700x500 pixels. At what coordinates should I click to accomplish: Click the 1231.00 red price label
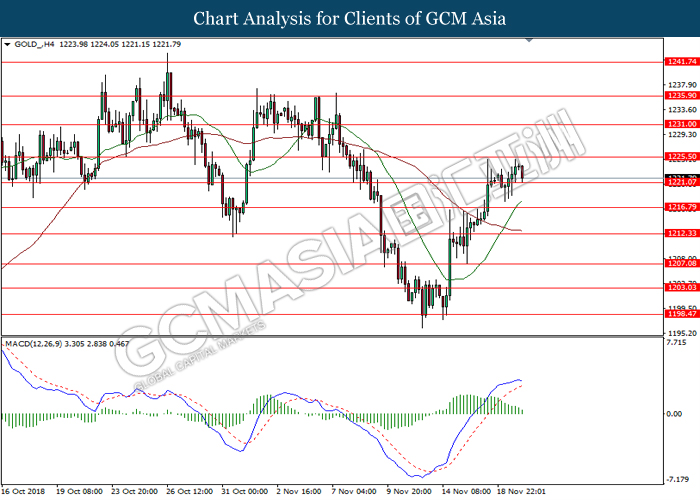682,124
